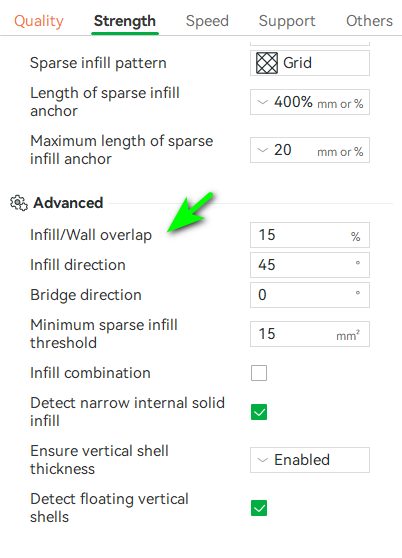Open the Sparse infill pattern dropdown
The image size is (402, 558).
[310, 63]
